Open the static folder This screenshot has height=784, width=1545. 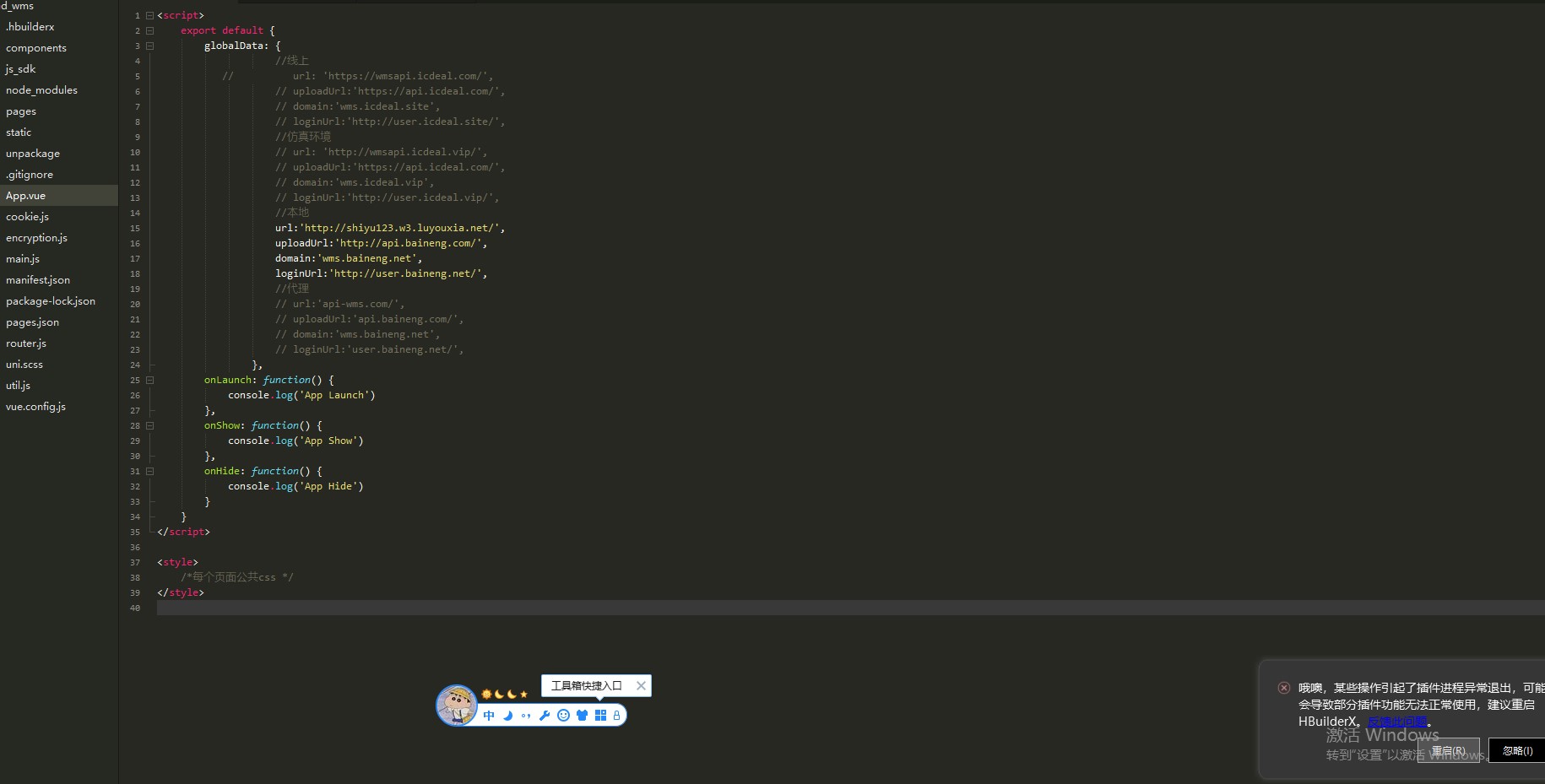[19, 132]
